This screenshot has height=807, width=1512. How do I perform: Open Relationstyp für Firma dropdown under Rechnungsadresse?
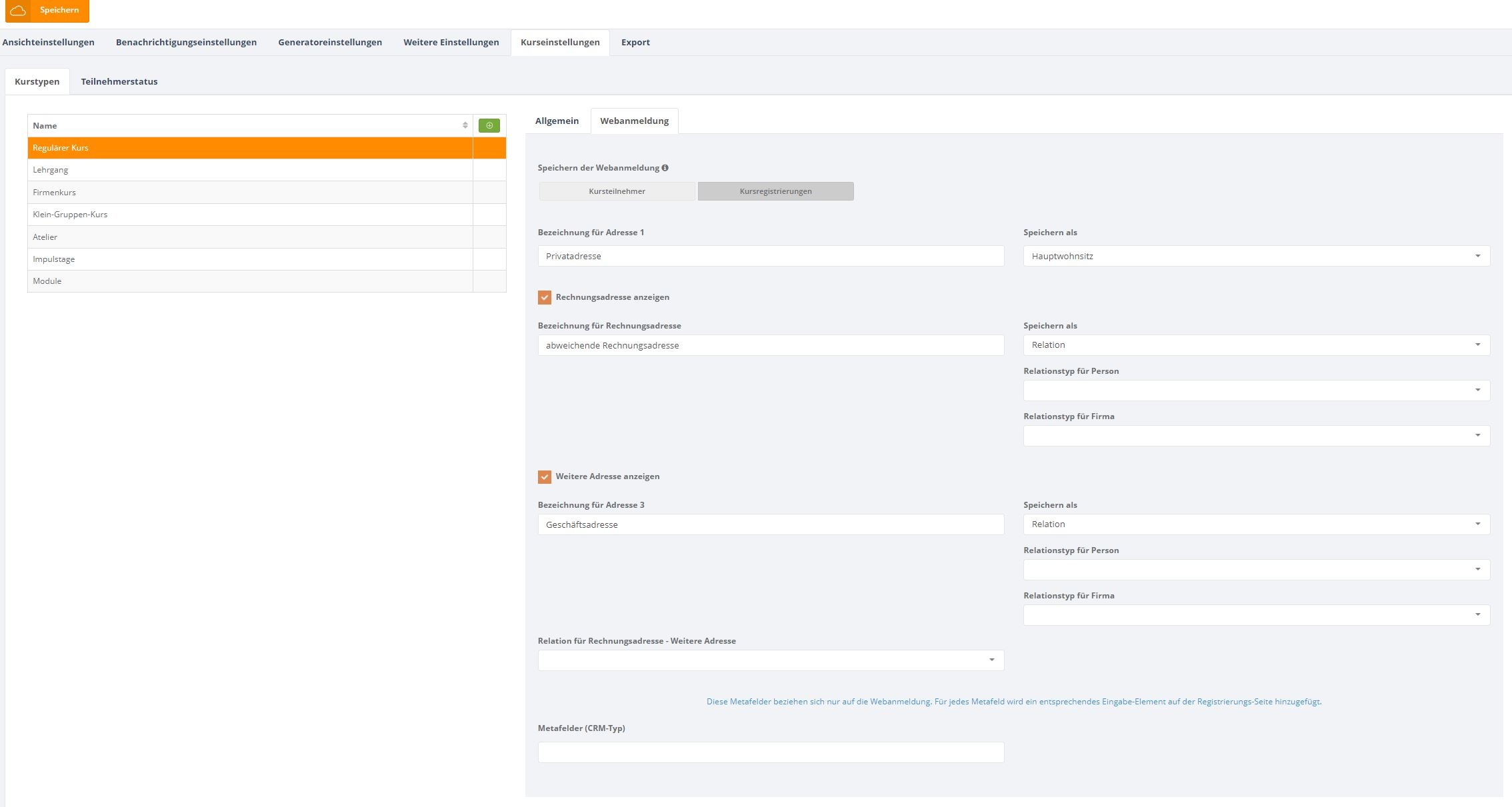[x=1257, y=436]
